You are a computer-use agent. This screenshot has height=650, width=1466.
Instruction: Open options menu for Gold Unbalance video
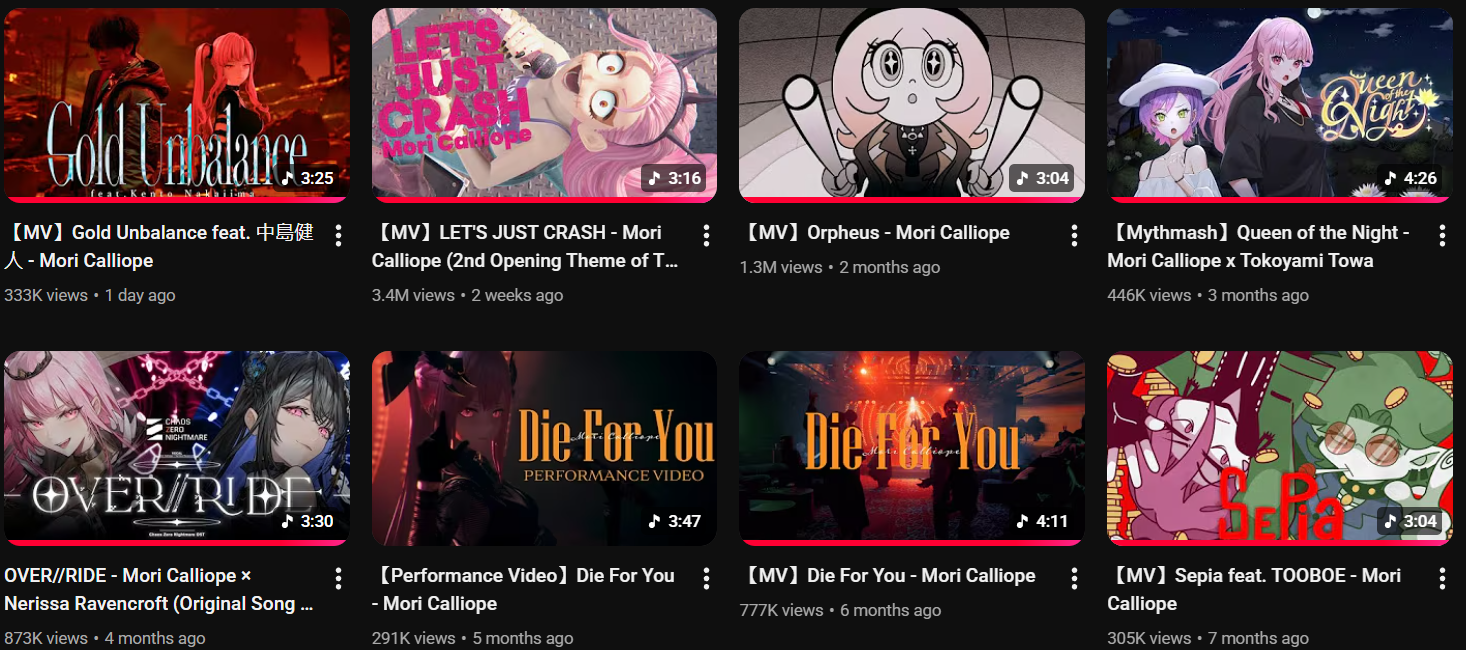coord(338,235)
